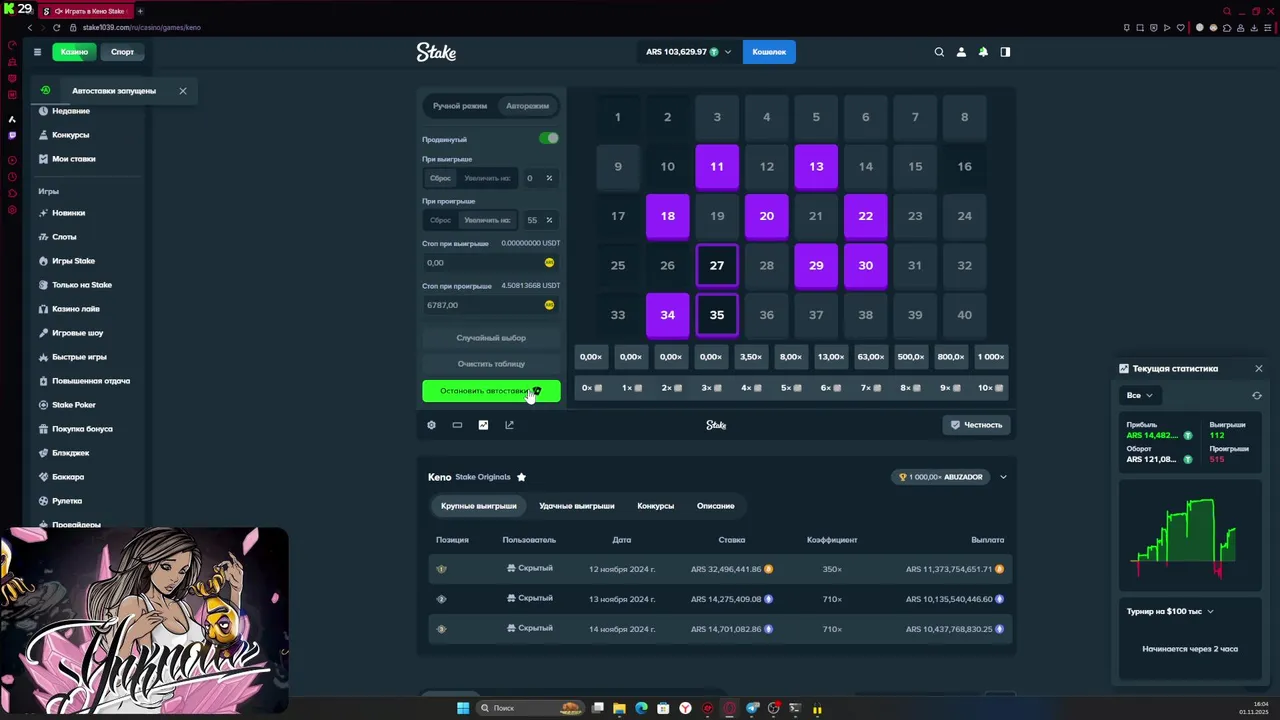Collapse the sidebar with hamburger icon

(x=37, y=52)
